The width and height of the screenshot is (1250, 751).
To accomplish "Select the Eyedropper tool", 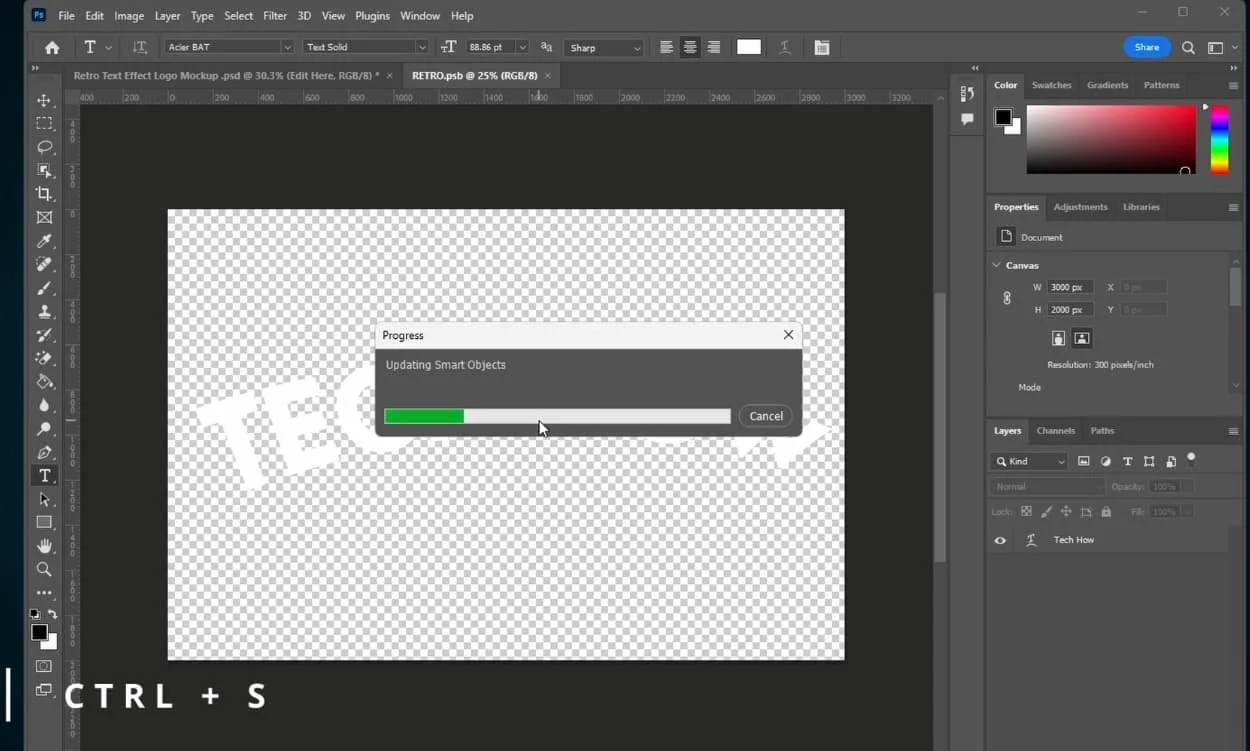I will point(44,241).
